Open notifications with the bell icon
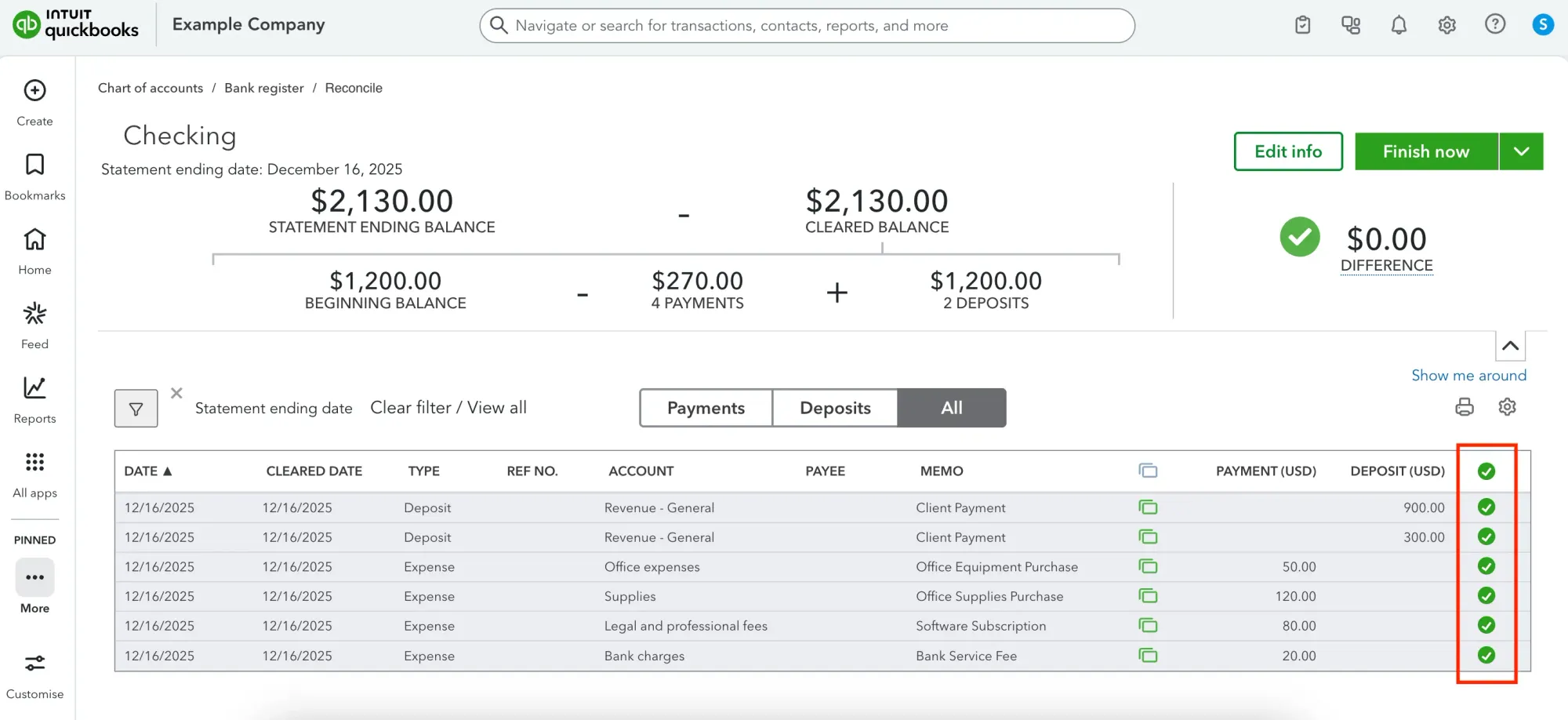Image resolution: width=1568 pixels, height=720 pixels. click(x=1399, y=24)
